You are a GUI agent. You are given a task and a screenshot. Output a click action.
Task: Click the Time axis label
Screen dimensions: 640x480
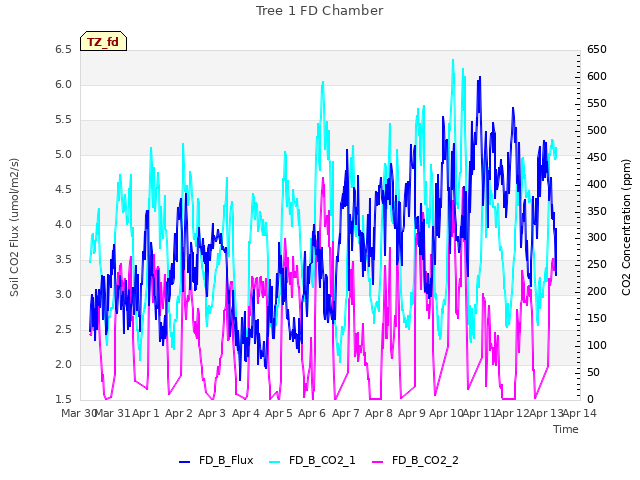(x=566, y=429)
